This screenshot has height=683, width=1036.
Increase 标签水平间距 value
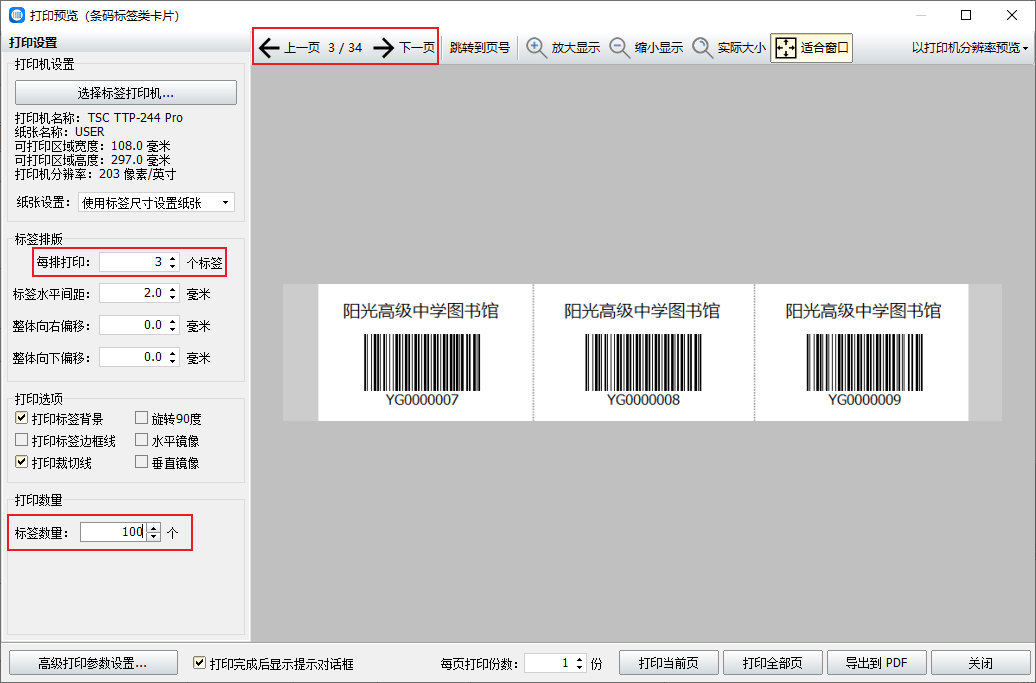tap(172, 289)
